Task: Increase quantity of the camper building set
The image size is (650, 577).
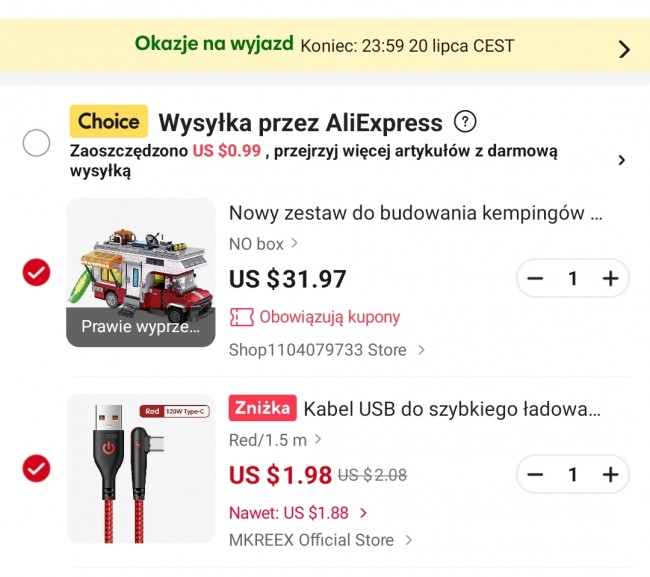Action: pyautogui.click(x=610, y=278)
